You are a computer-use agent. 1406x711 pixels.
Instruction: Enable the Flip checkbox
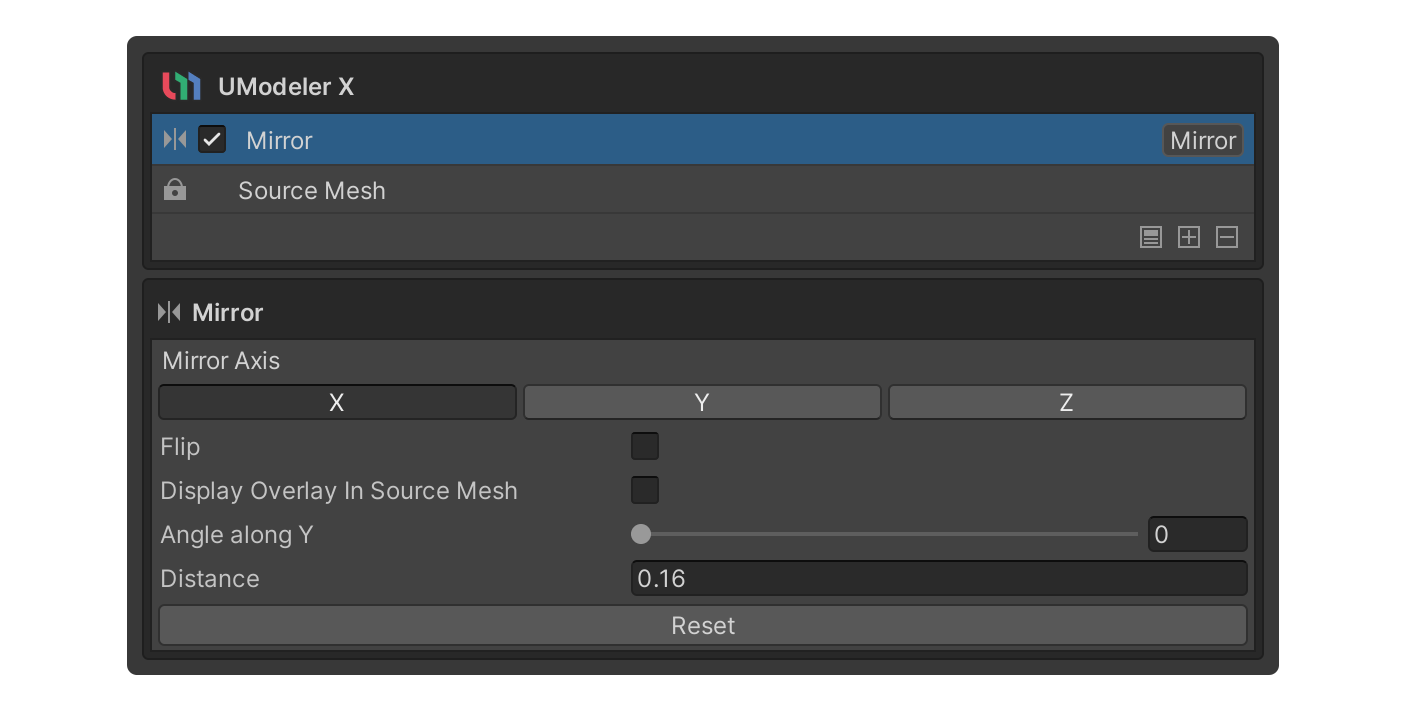pyautogui.click(x=645, y=446)
